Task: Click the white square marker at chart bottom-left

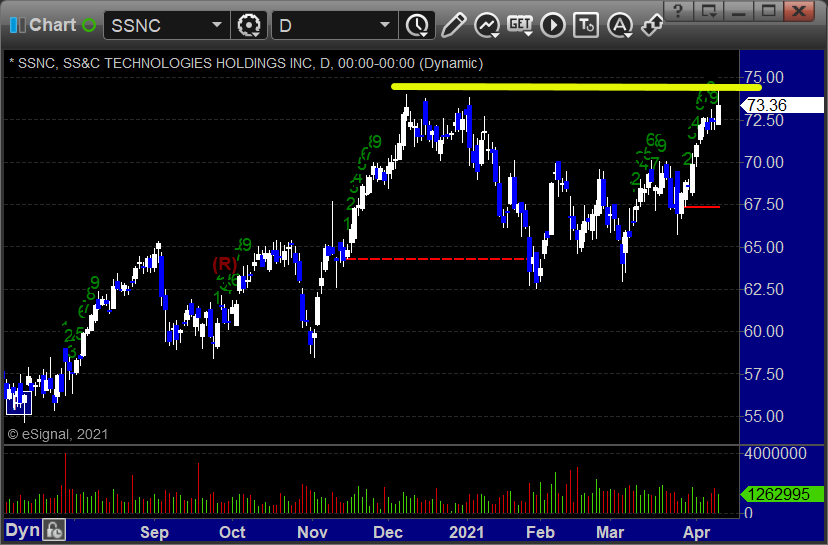Action: 19,403
